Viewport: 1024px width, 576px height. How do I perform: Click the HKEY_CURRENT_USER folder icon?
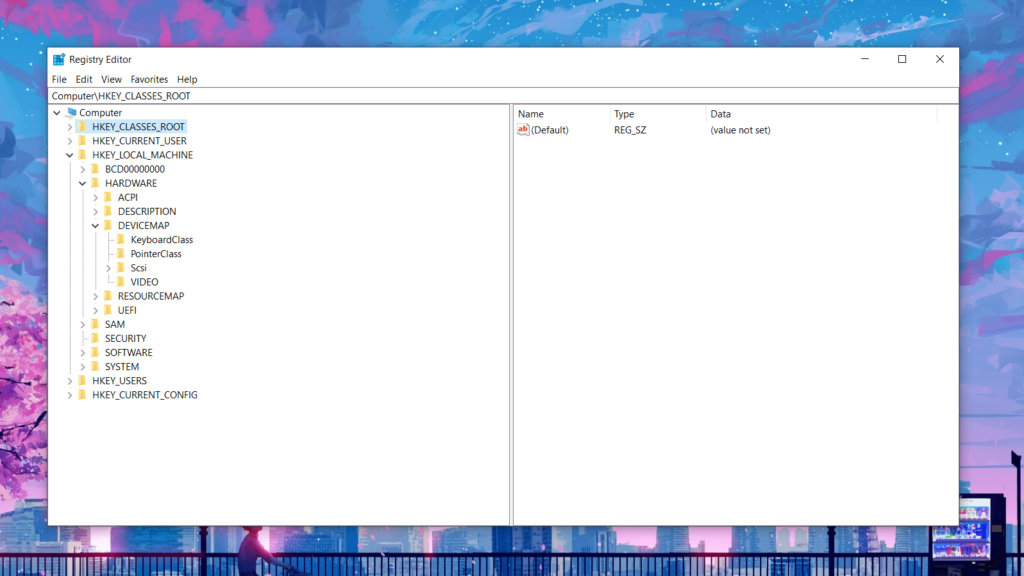point(82,140)
